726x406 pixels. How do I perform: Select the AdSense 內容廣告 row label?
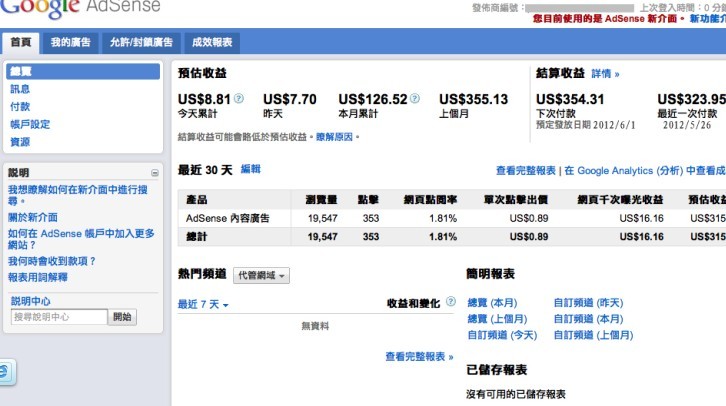(228, 219)
